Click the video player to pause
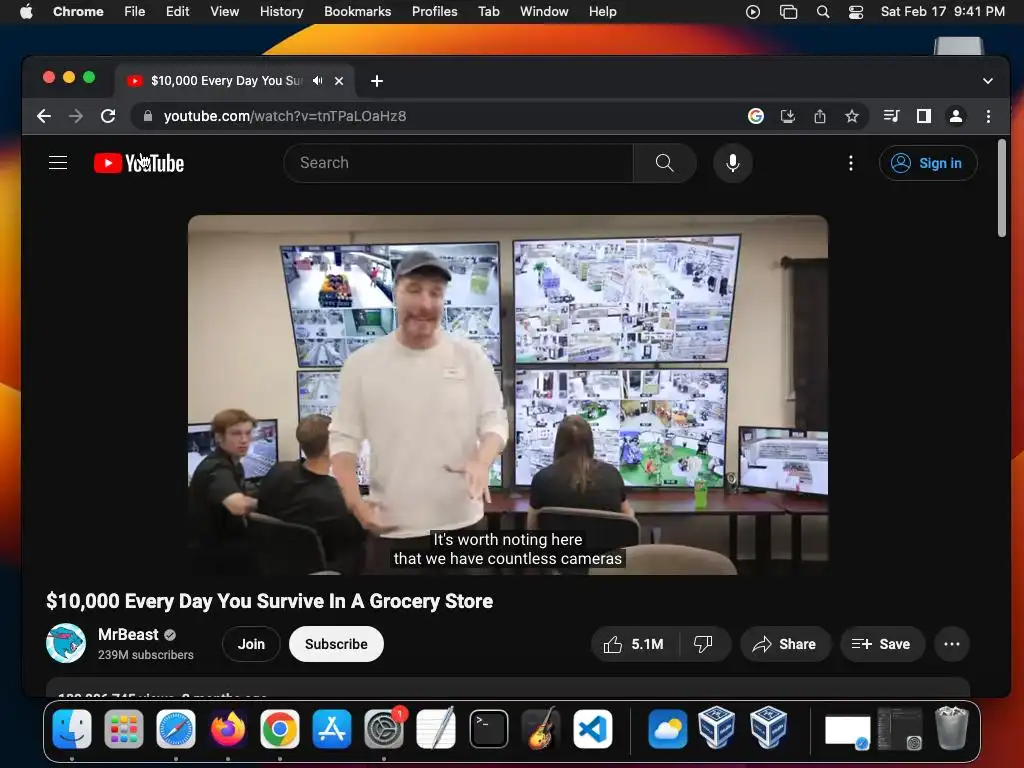The height and width of the screenshot is (768, 1024). tap(507, 394)
